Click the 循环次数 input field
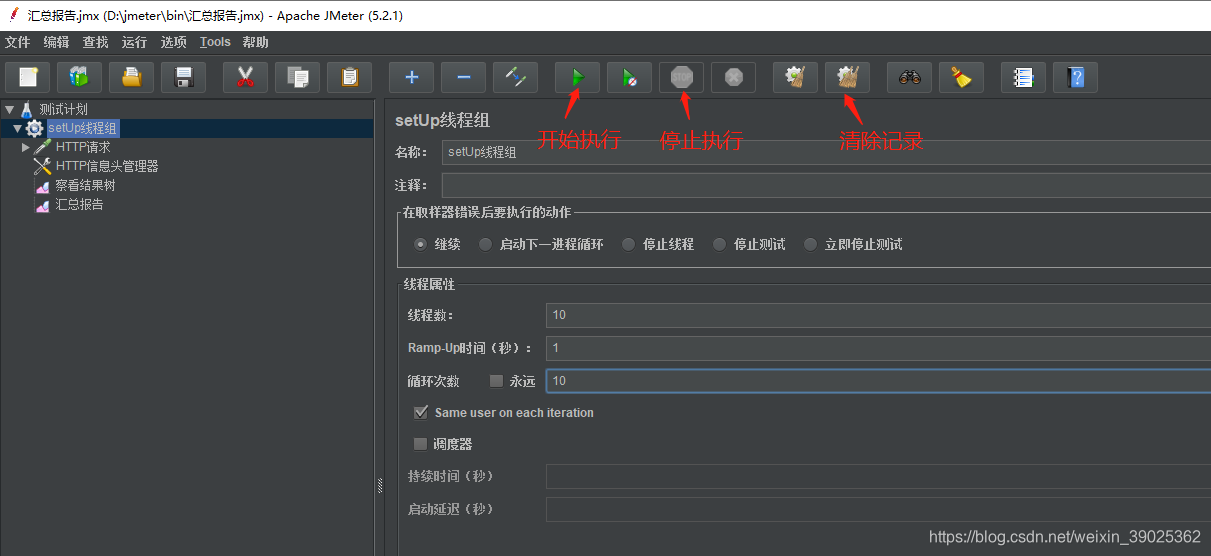1211x556 pixels. (x=878, y=381)
